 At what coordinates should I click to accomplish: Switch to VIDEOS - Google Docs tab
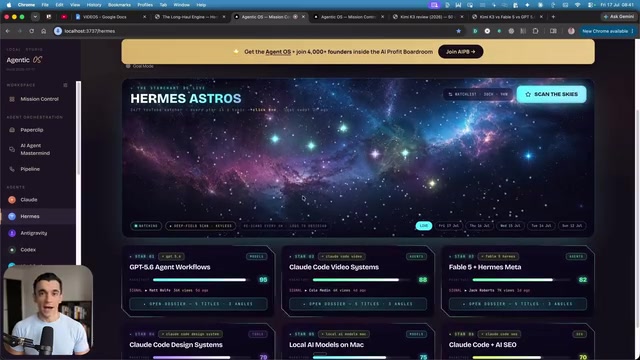coord(110,17)
